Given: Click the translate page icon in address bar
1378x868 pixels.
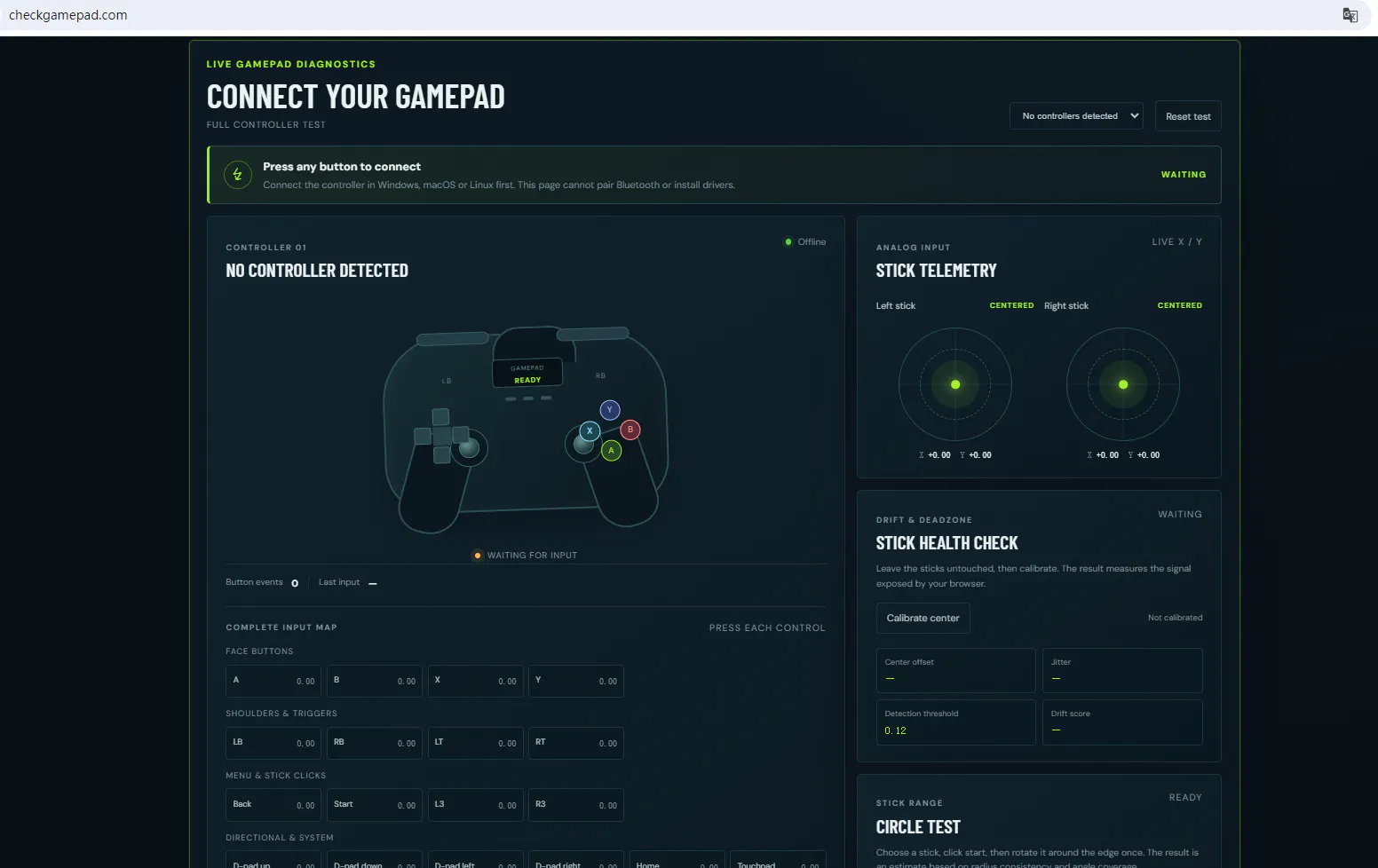Looking at the screenshot, I should (x=1350, y=15).
